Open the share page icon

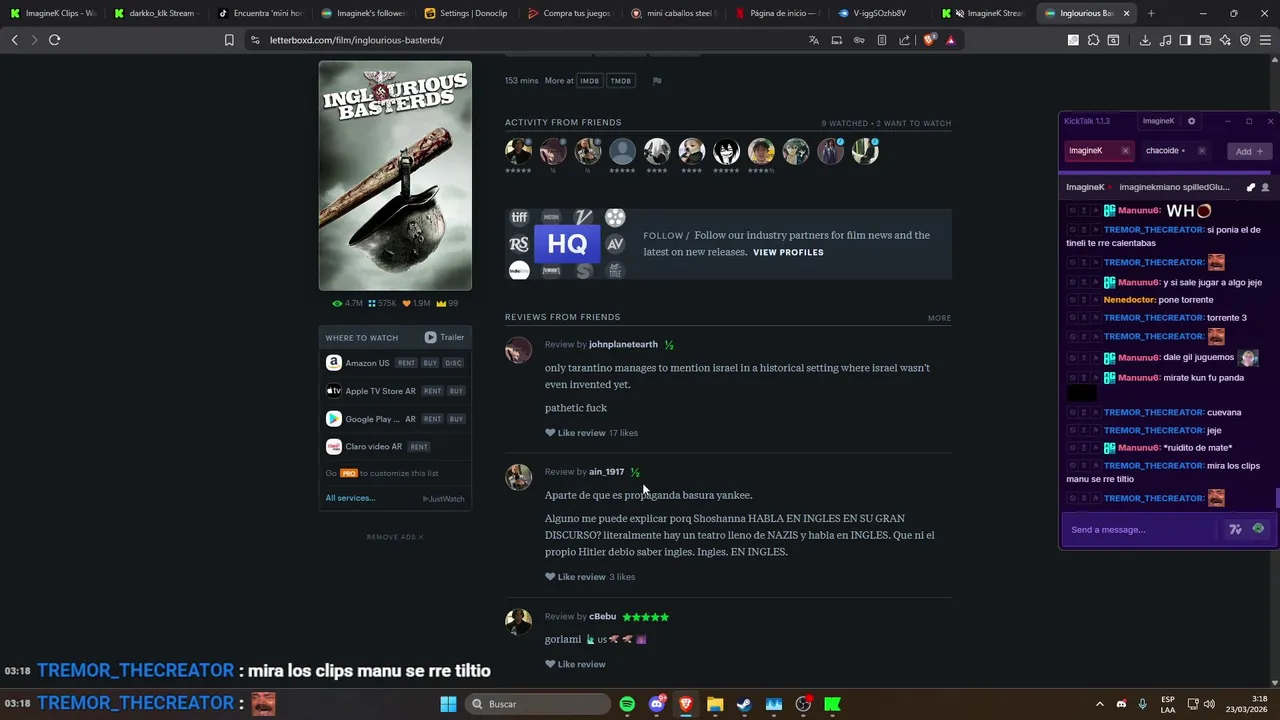coord(904,40)
